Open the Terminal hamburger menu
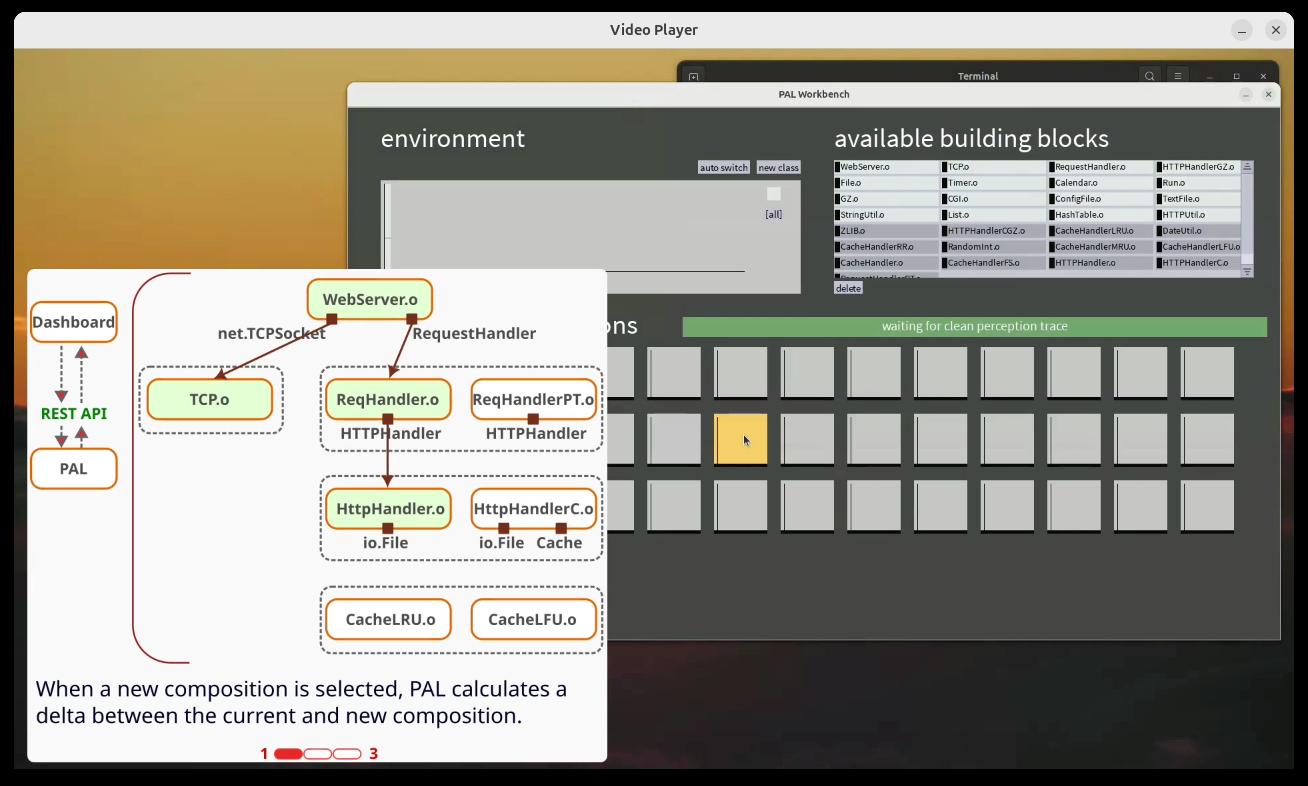This screenshot has width=1308, height=786. (x=1179, y=76)
